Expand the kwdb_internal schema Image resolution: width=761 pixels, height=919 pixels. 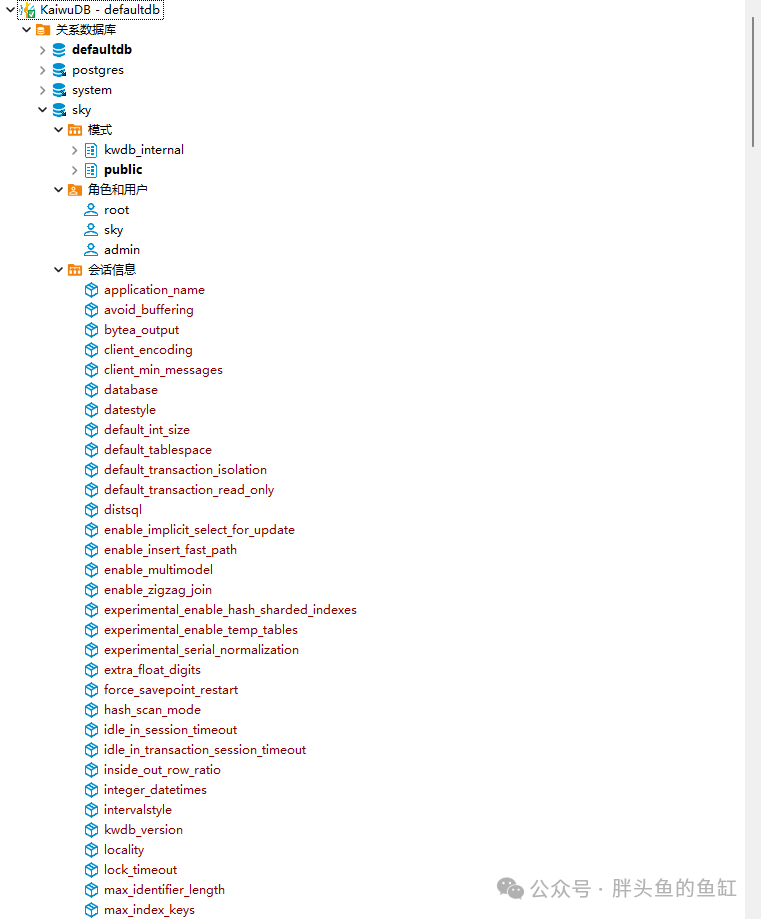pyautogui.click(x=74, y=150)
